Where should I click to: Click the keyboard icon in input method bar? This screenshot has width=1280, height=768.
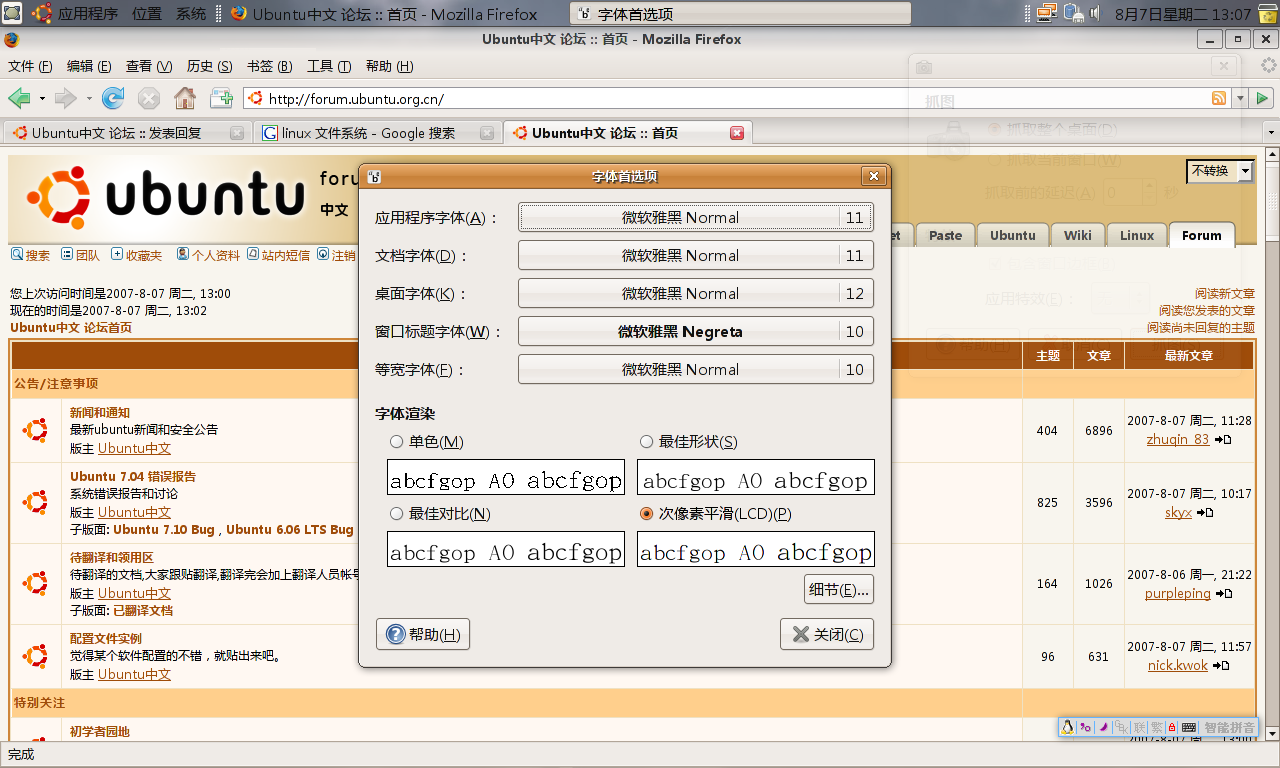click(1188, 727)
